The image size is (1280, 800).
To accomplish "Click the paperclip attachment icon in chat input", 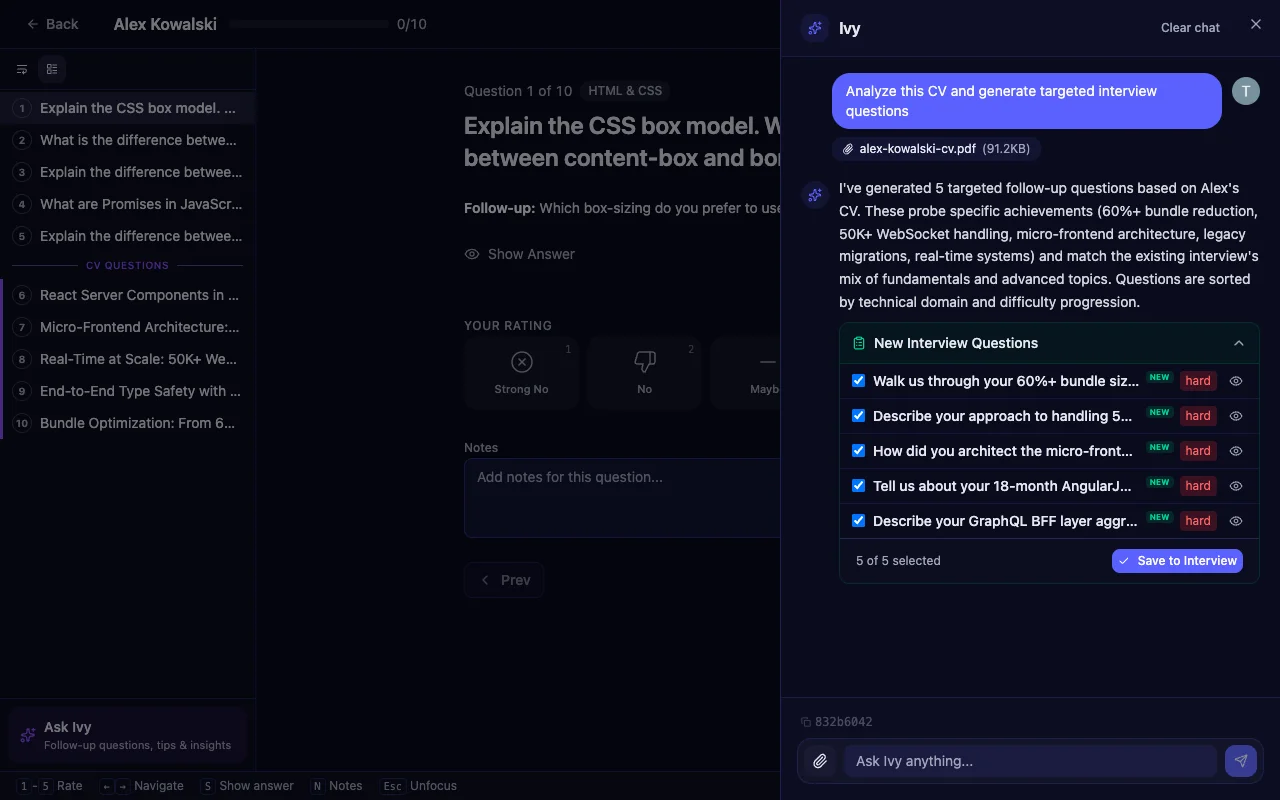I will 820,761.
